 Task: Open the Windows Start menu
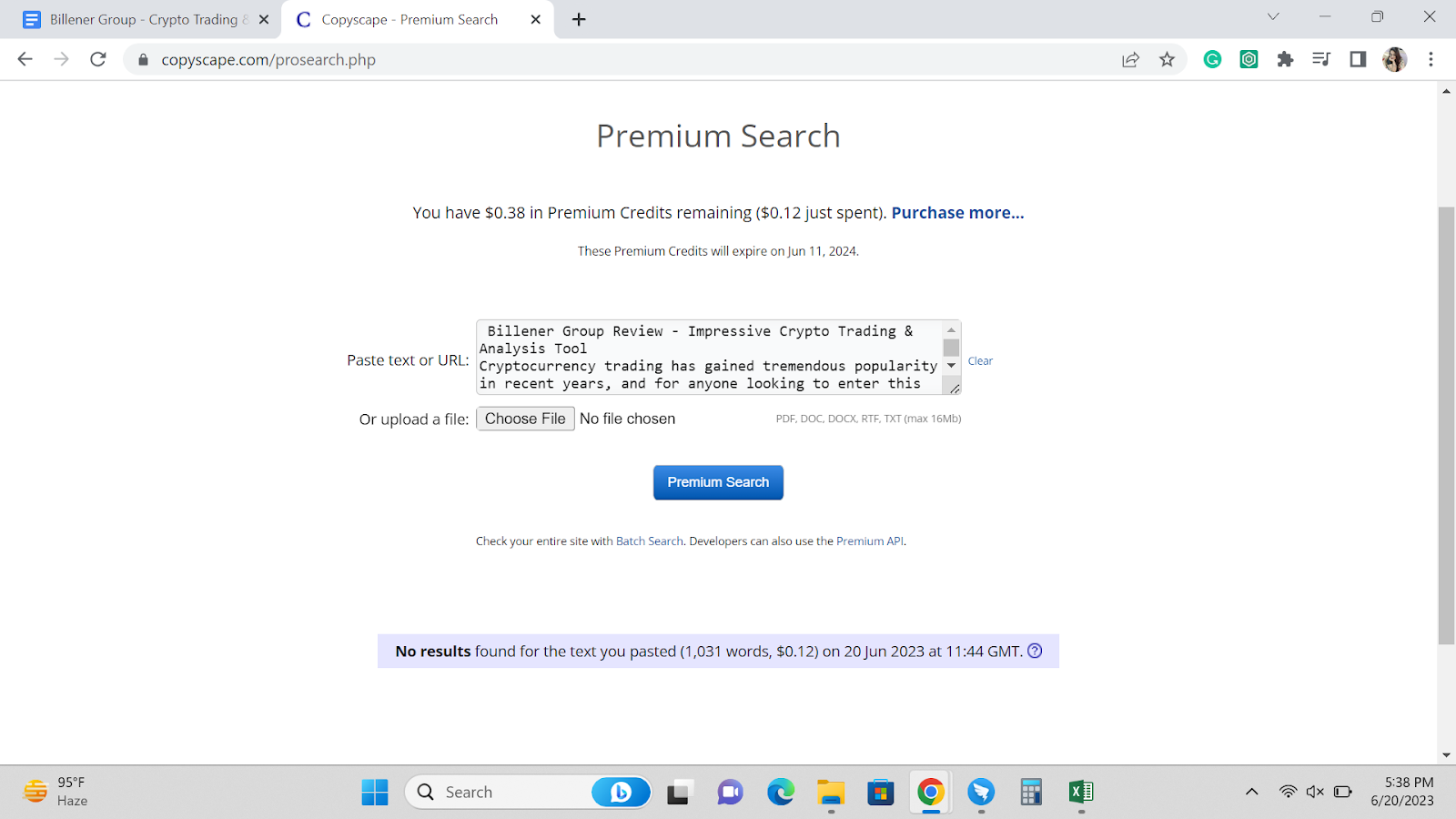click(374, 792)
